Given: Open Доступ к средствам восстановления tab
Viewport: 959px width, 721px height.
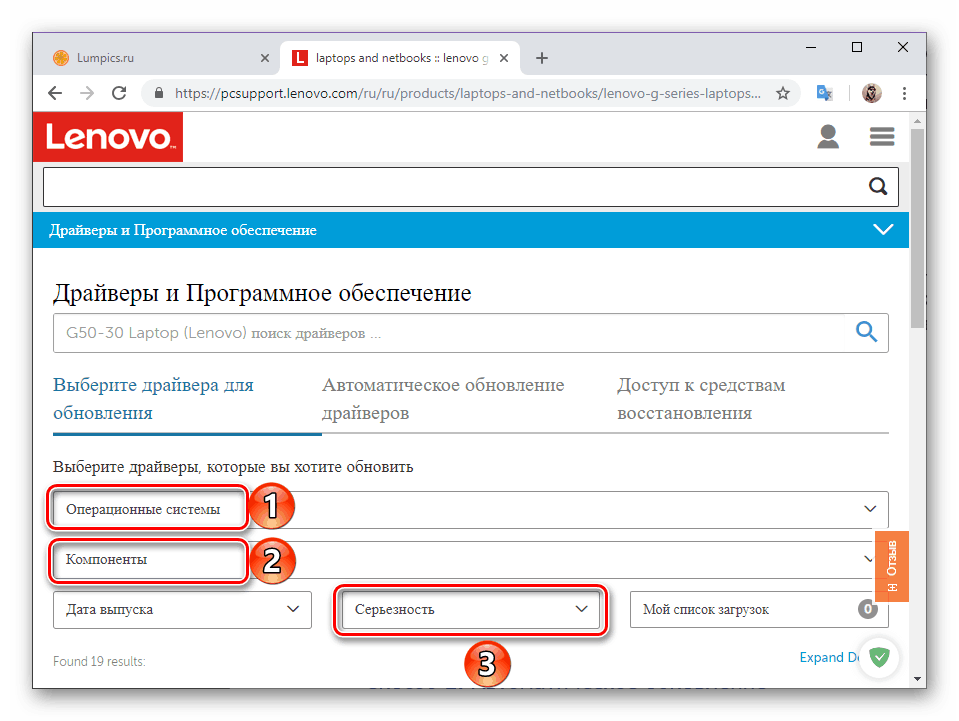Looking at the screenshot, I should [x=701, y=399].
